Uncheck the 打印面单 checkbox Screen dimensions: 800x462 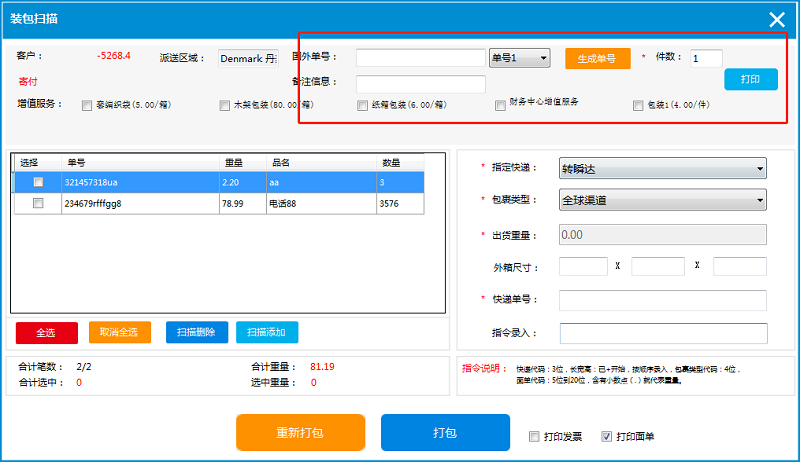point(606,437)
